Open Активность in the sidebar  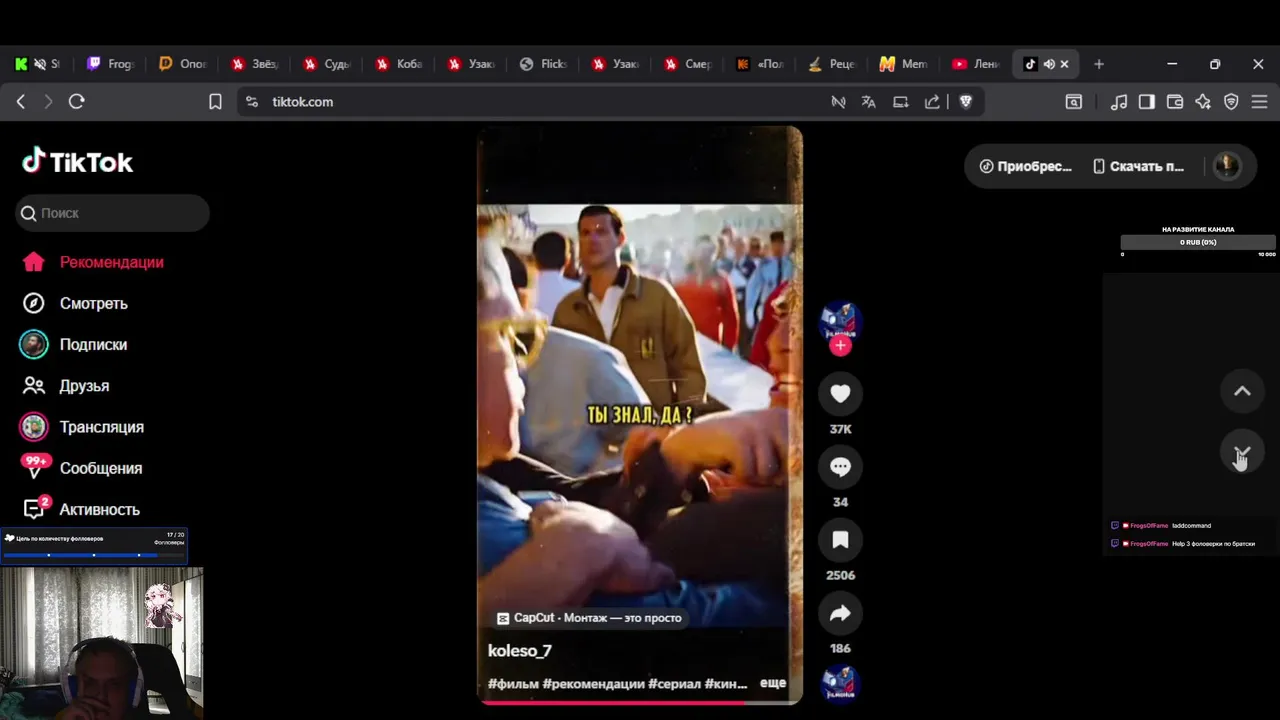(x=80, y=509)
